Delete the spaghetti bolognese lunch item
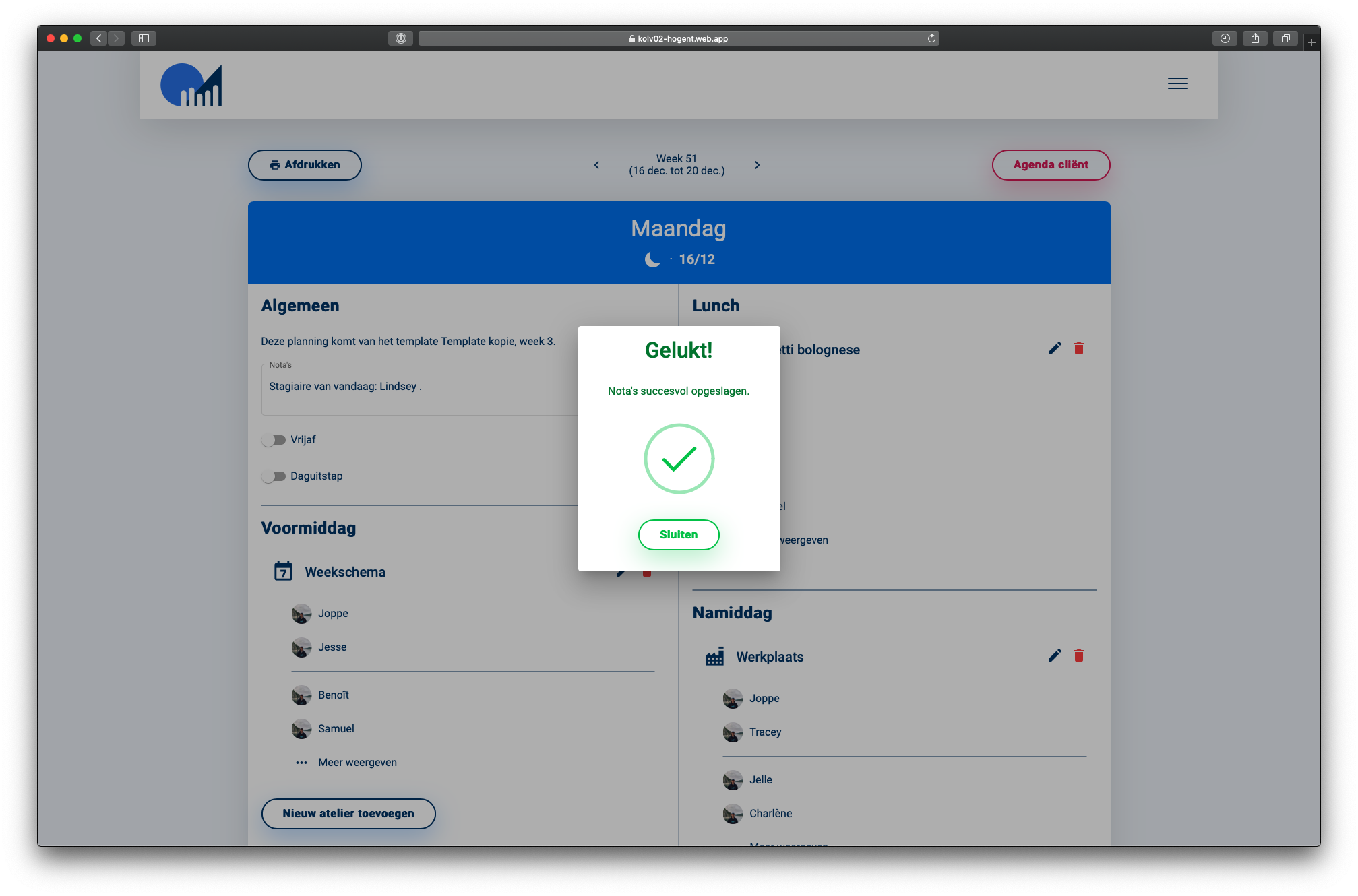 [1079, 348]
